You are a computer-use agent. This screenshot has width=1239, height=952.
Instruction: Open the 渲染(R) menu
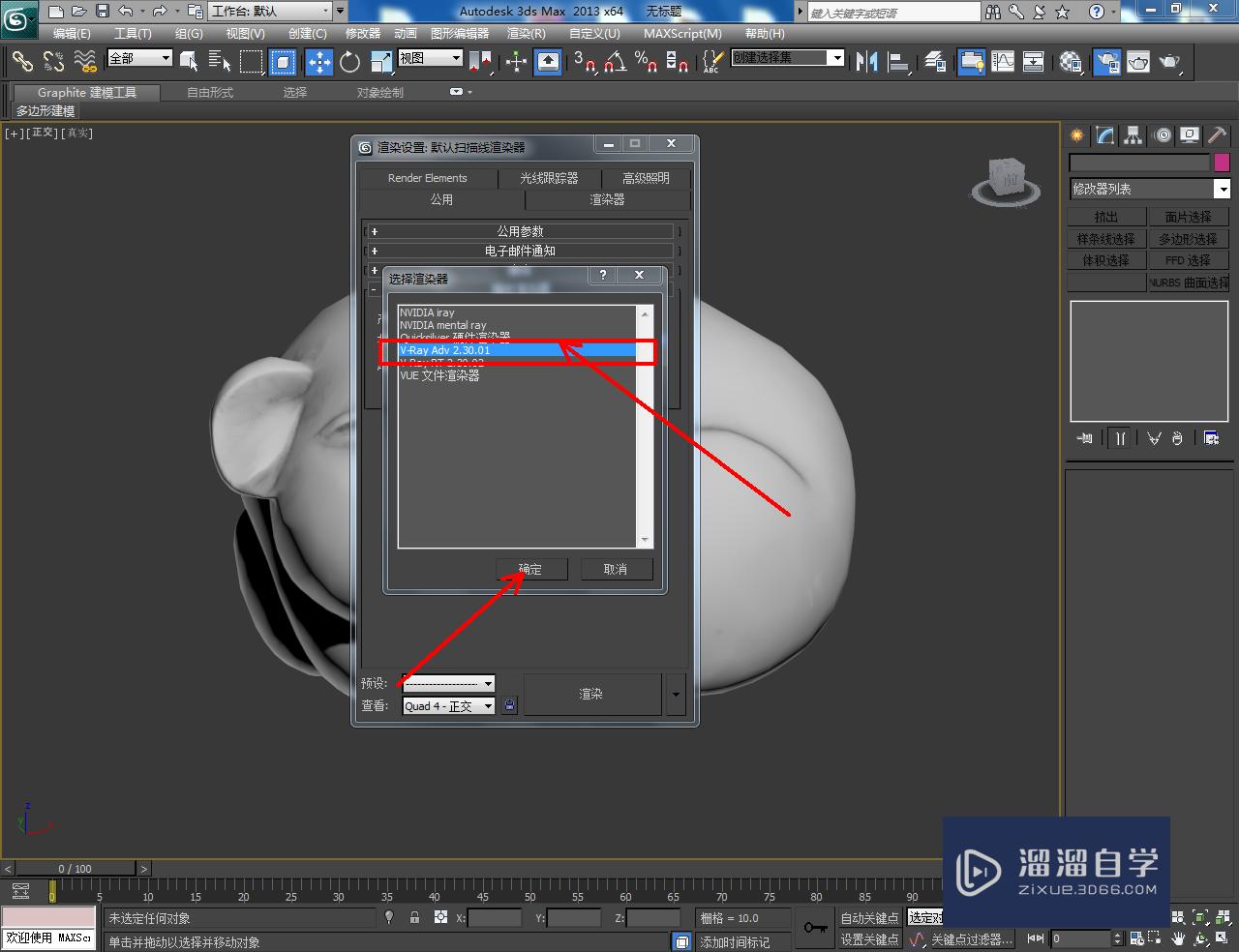point(526,33)
